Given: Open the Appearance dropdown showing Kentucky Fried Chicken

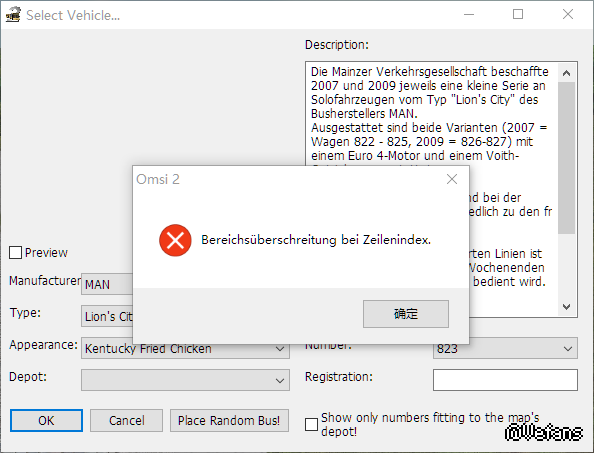Looking at the screenshot, I should point(185,348).
